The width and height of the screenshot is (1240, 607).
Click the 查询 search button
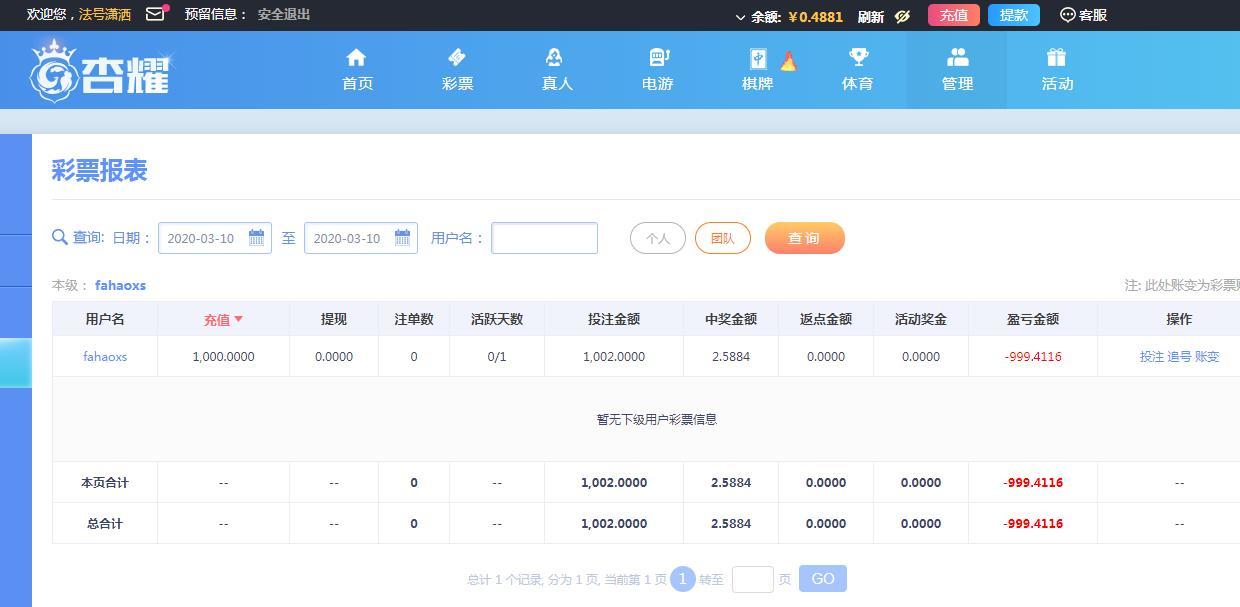point(805,238)
